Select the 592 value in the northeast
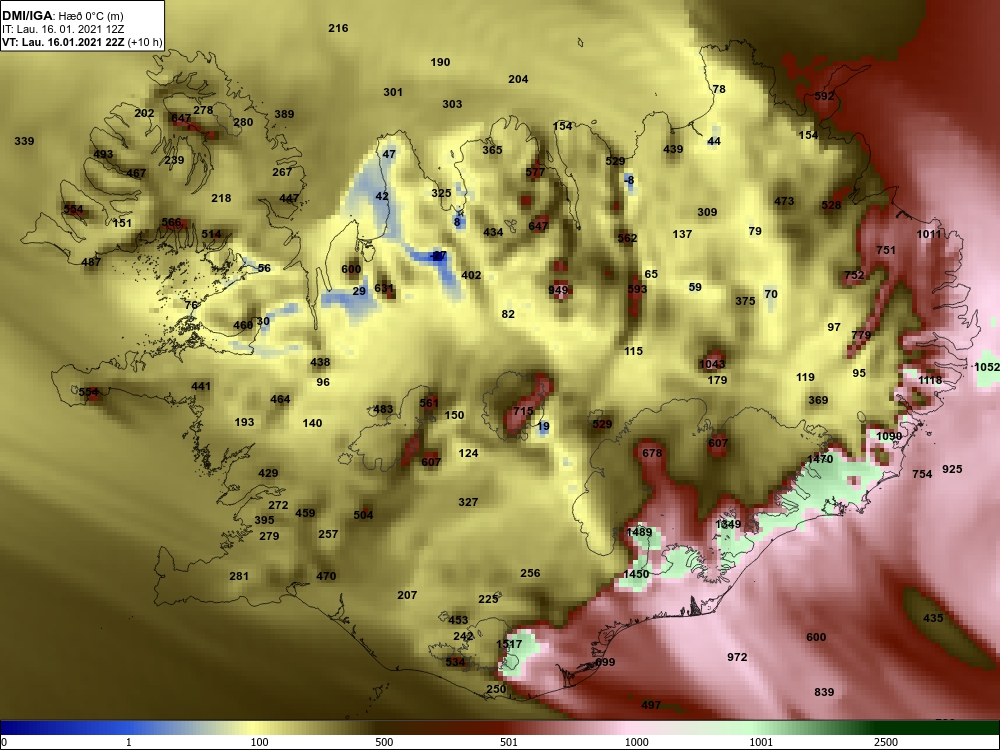 [824, 96]
